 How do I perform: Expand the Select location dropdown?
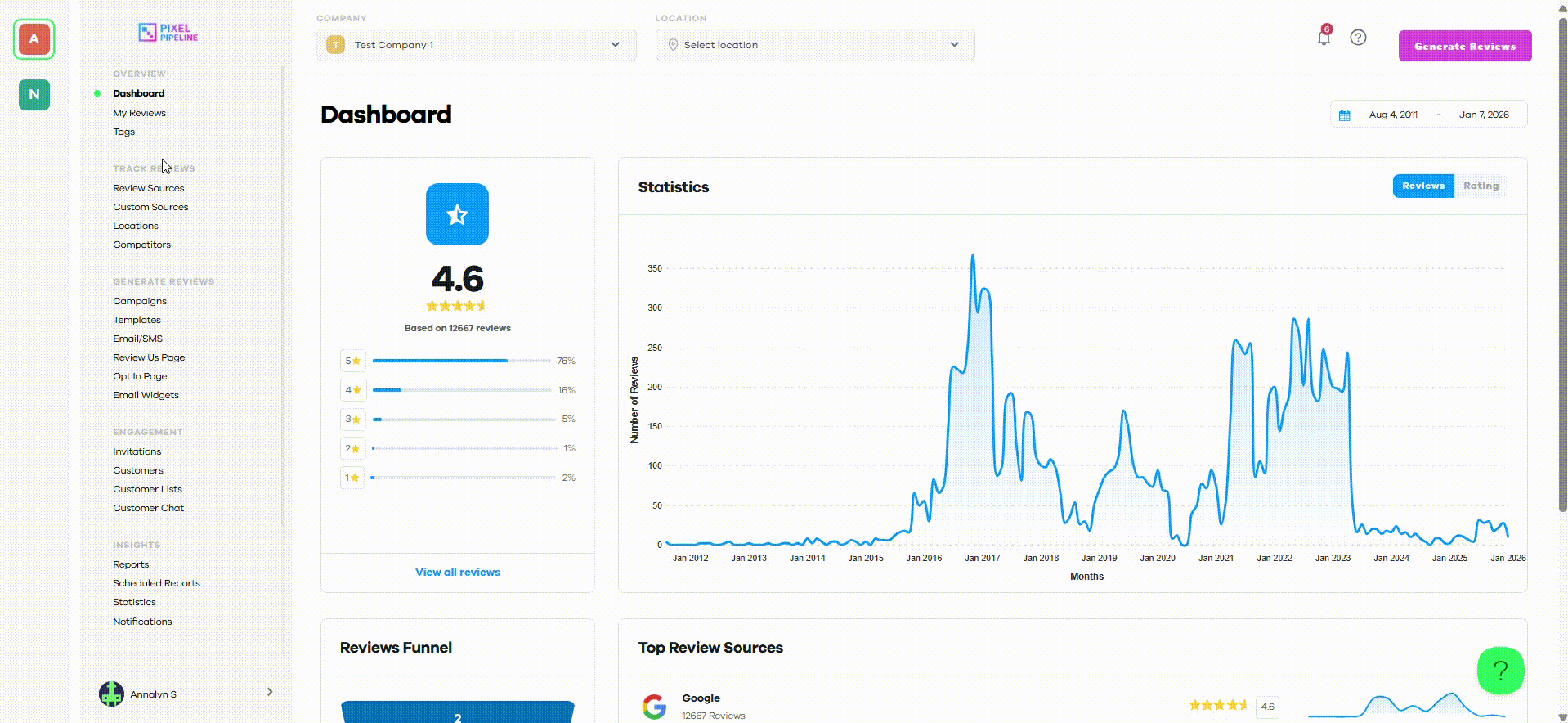pos(814,45)
